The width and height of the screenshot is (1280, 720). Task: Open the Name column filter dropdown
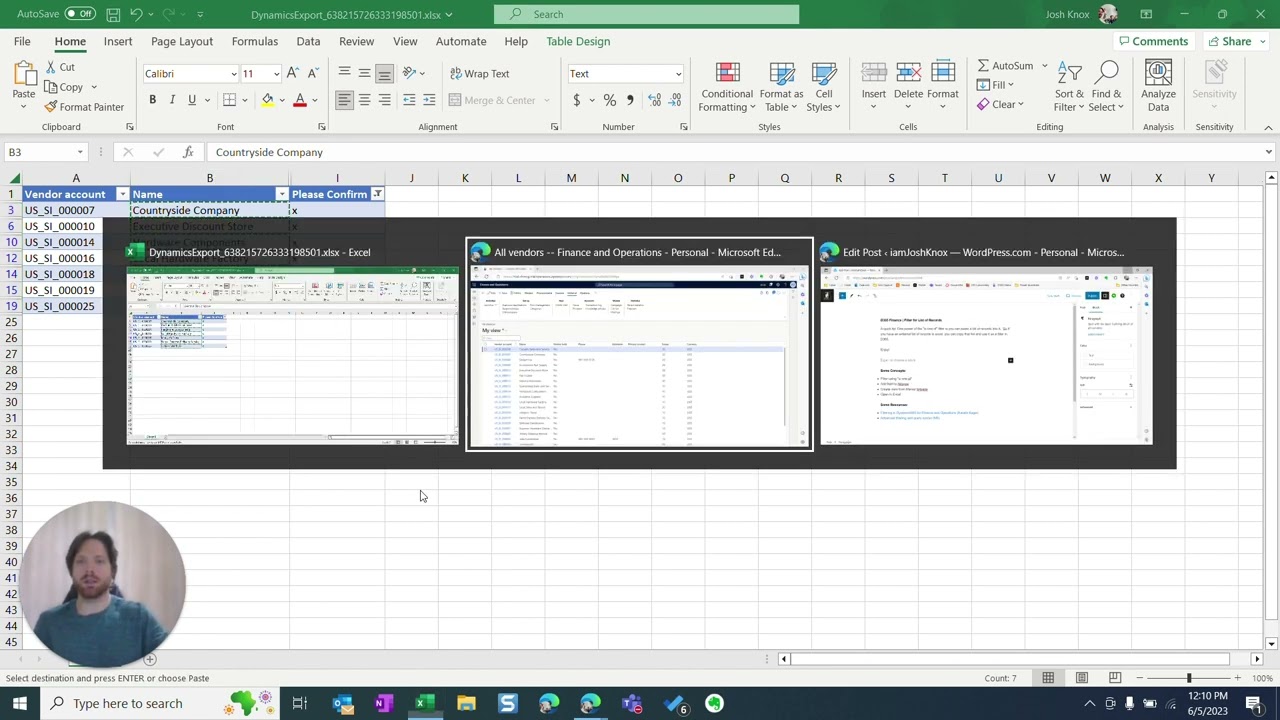281,194
